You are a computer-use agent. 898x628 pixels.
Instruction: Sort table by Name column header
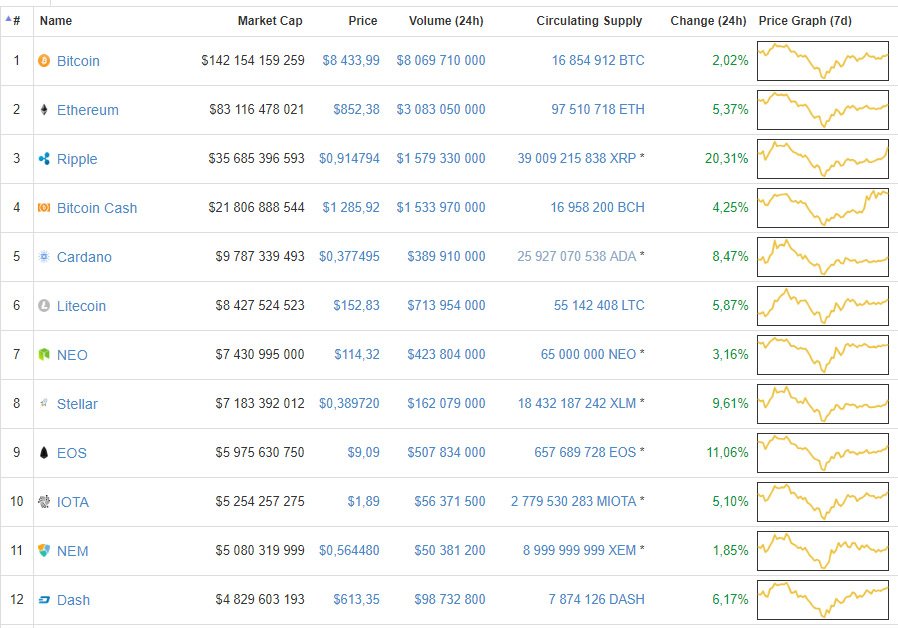coord(56,21)
